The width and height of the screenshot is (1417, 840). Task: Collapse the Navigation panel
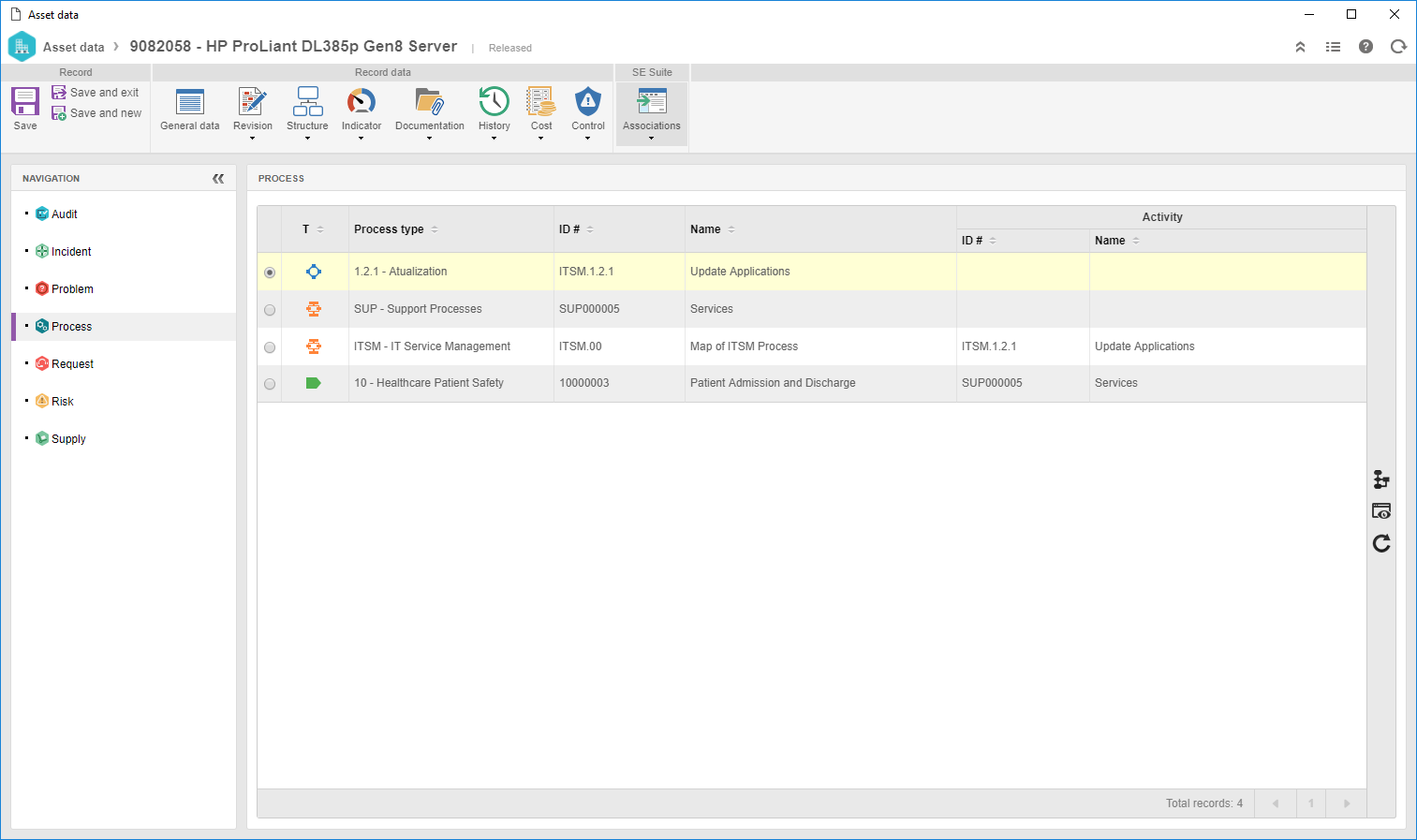click(x=218, y=179)
